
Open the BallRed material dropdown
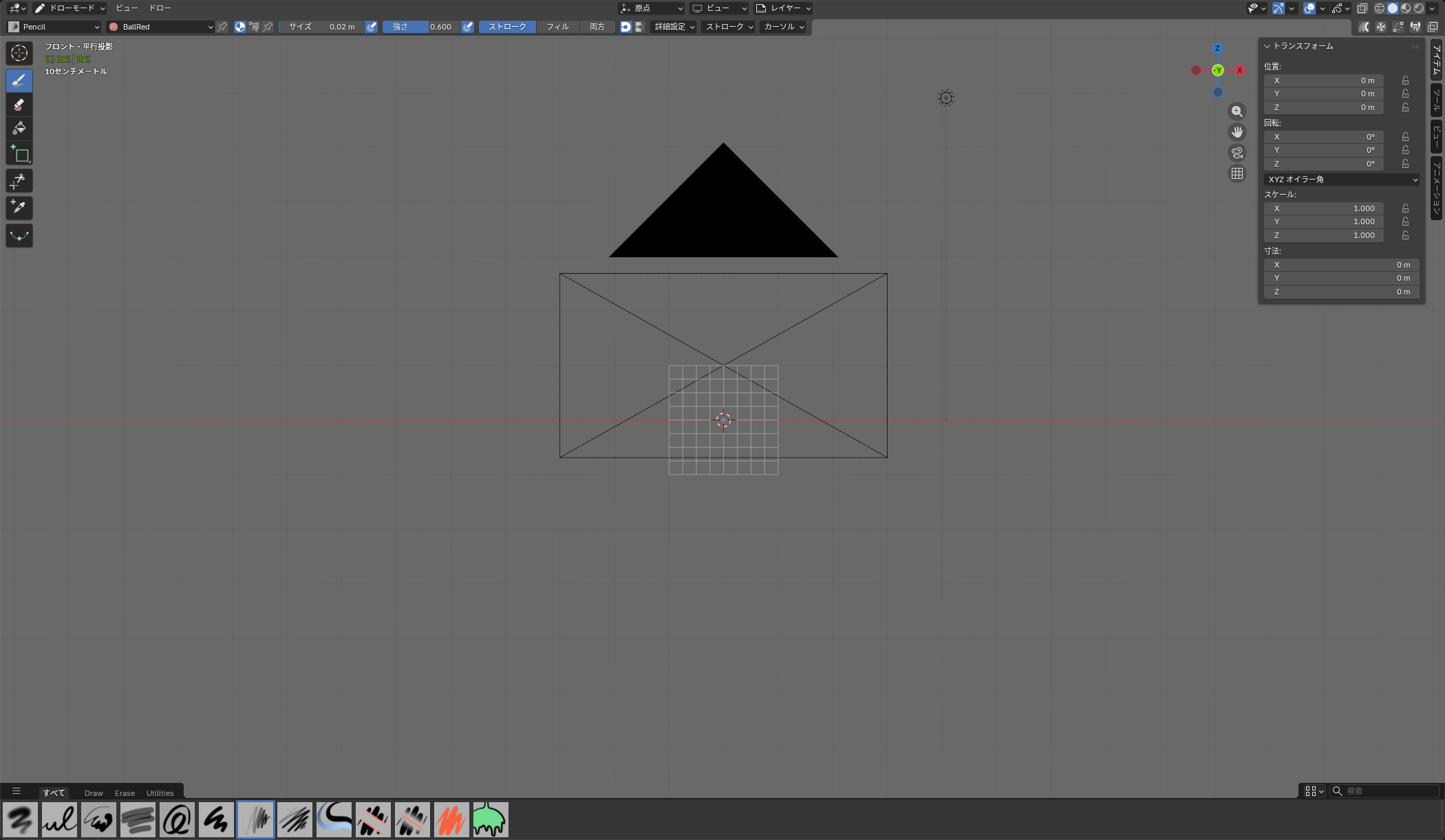point(160,27)
